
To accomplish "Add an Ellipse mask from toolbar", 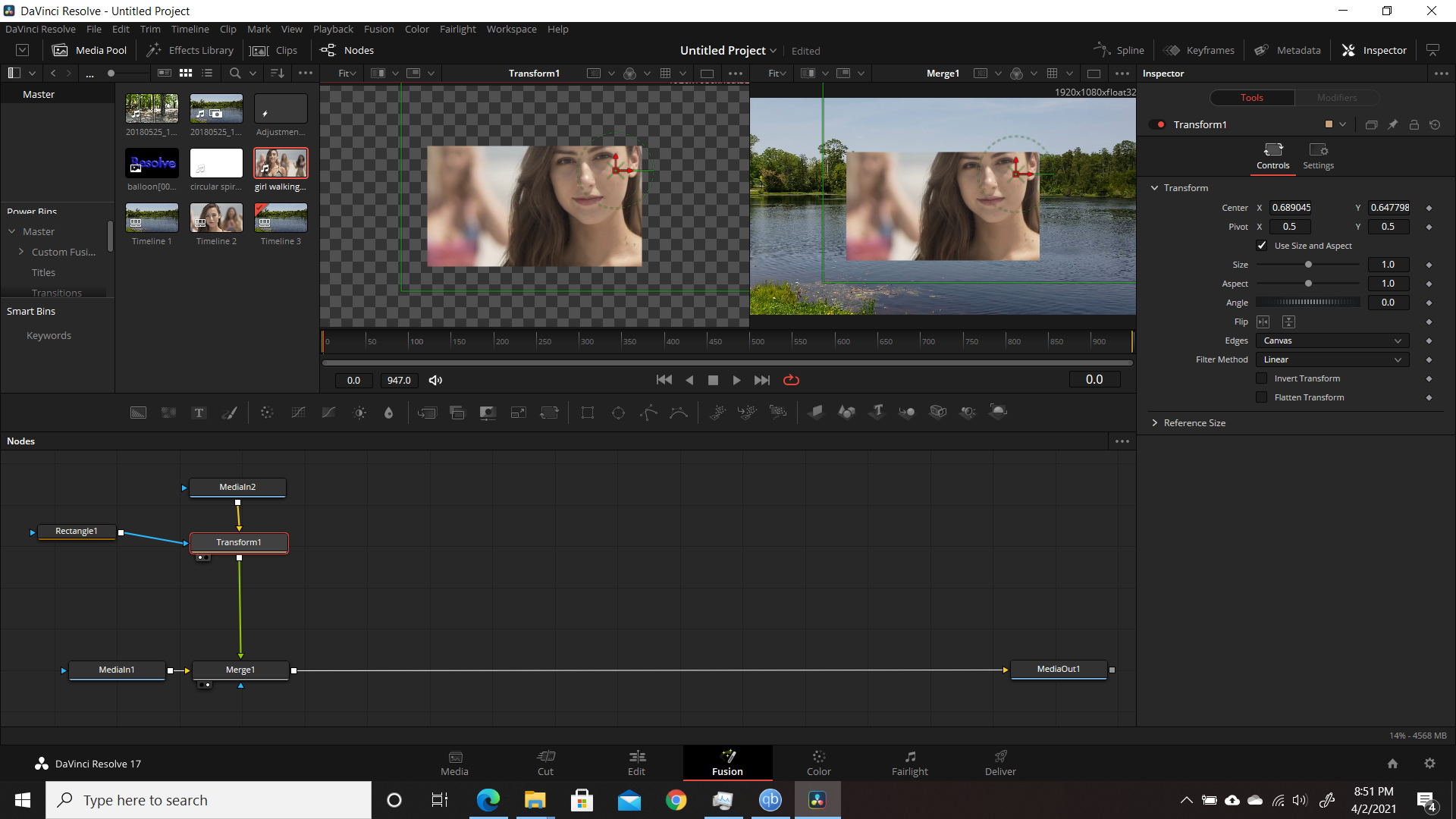I will [x=618, y=413].
